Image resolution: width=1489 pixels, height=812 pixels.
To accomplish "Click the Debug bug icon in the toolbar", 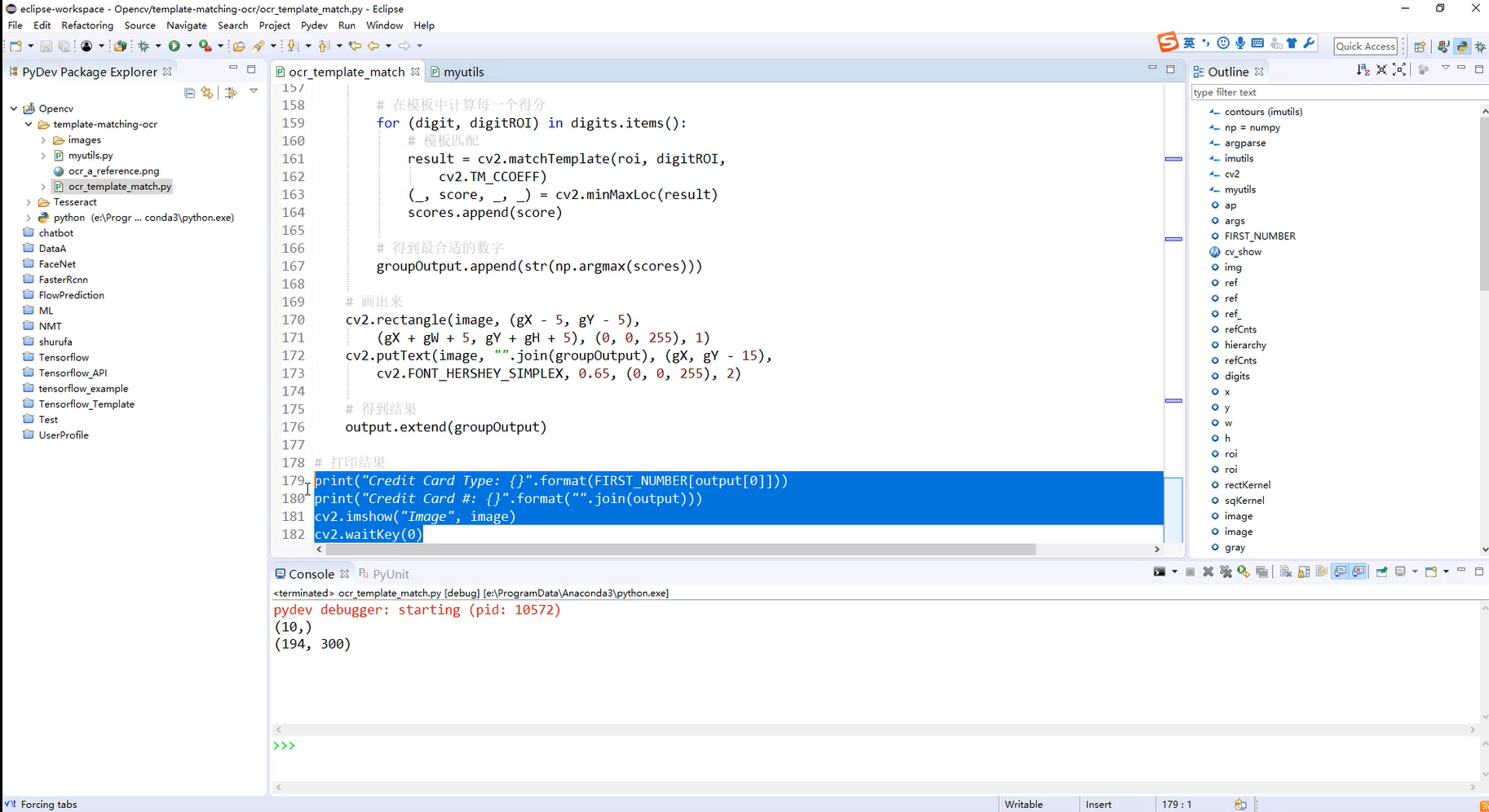I will (x=144, y=46).
